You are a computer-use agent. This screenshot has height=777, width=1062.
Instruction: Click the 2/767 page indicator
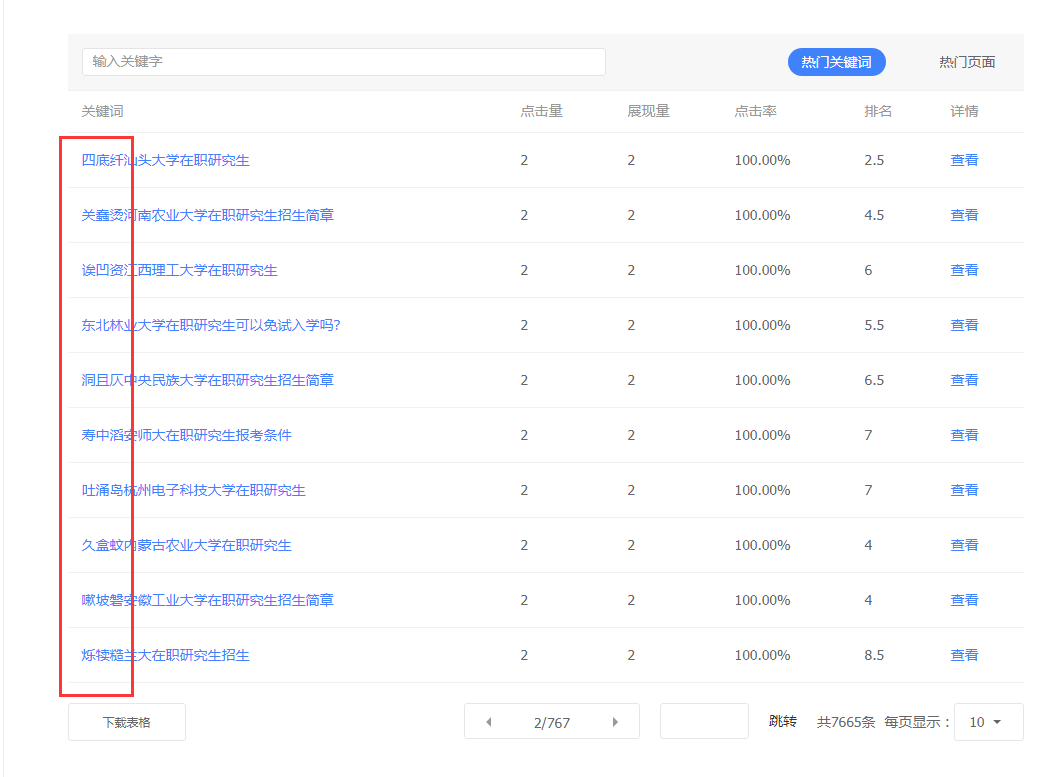tap(552, 723)
